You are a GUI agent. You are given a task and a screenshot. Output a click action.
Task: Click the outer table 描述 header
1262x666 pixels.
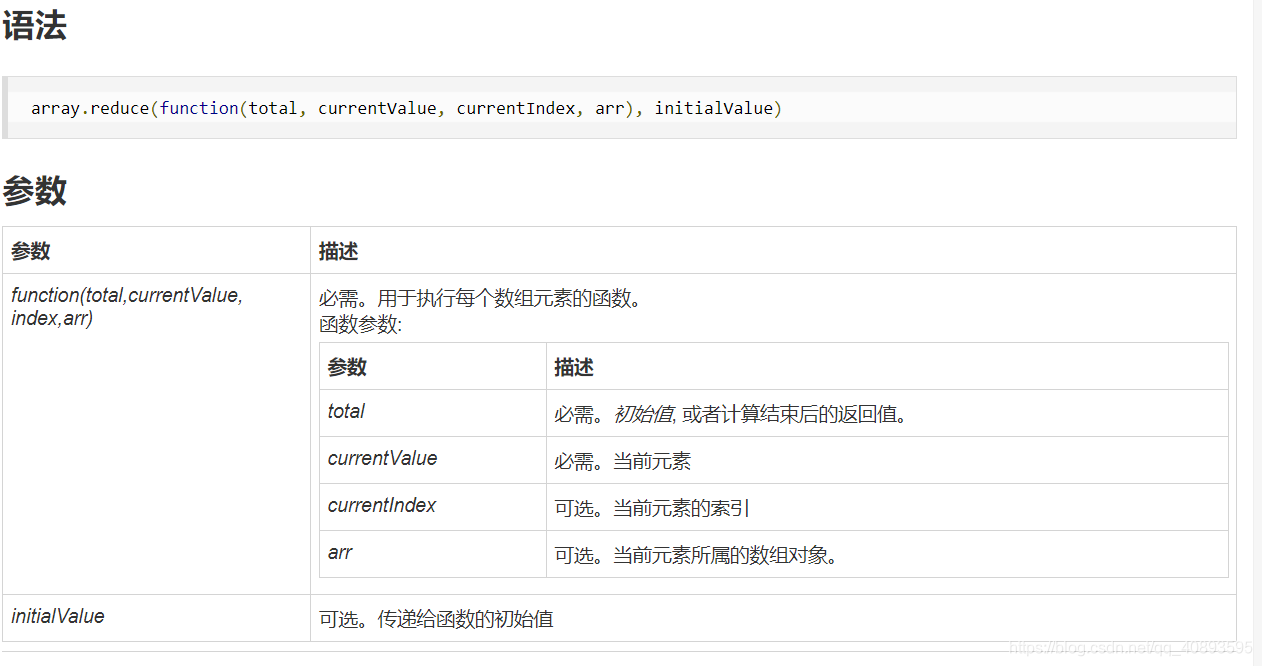(x=338, y=251)
